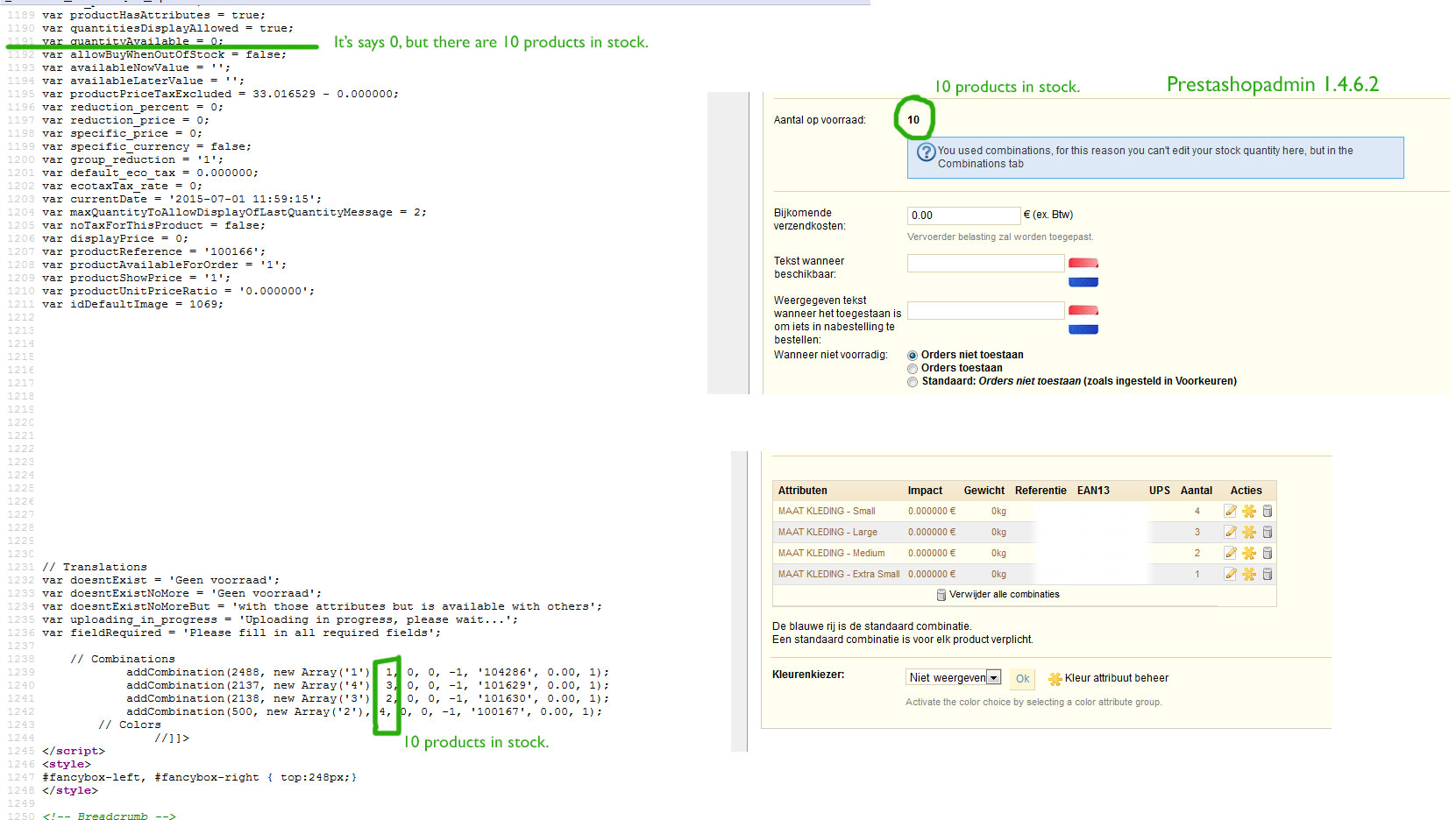Click the yellow star icon for Medium row

(1249, 553)
